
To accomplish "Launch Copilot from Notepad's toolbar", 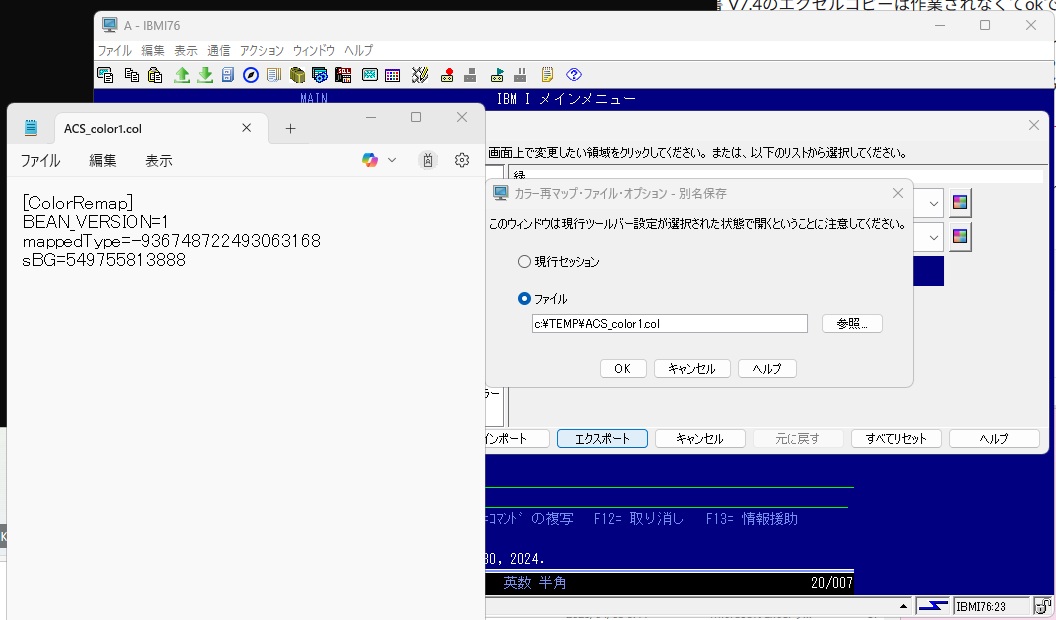I will coord(370,159).
